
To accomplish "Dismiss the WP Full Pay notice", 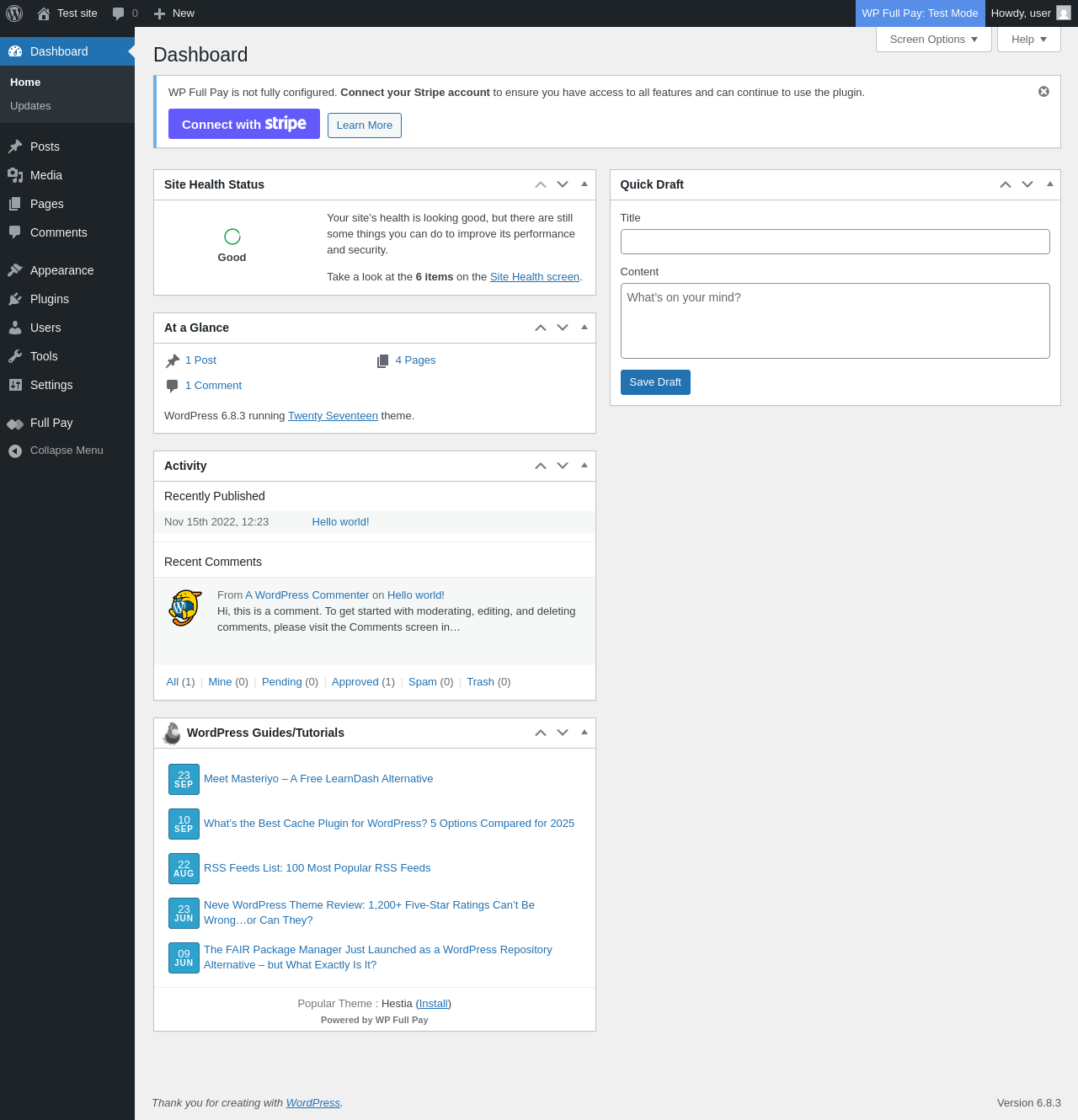I will click(x=1043, y=92).
